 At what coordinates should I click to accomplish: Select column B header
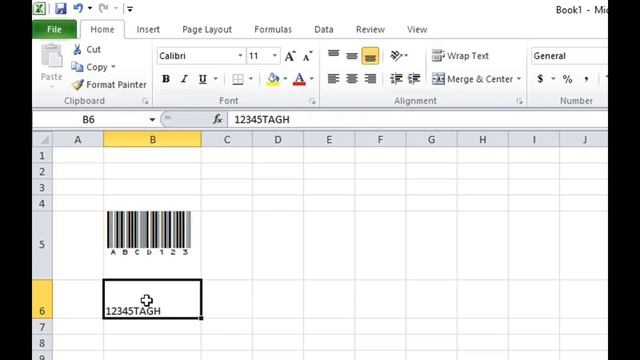152,140
